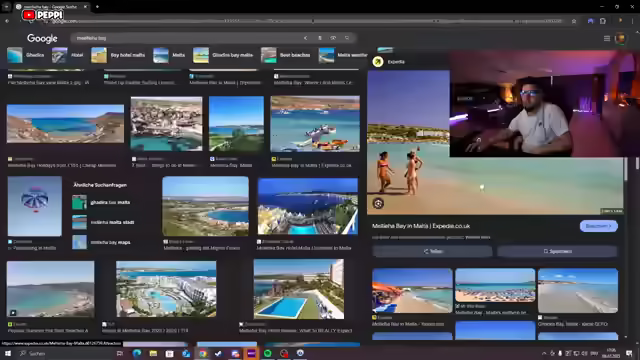Click the 'Teilen' share button

coord(432,251)
